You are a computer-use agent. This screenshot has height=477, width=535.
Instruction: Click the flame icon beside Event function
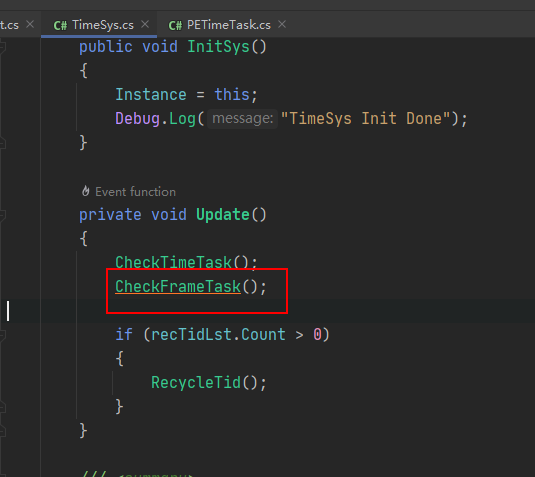(x=86, y=191)
